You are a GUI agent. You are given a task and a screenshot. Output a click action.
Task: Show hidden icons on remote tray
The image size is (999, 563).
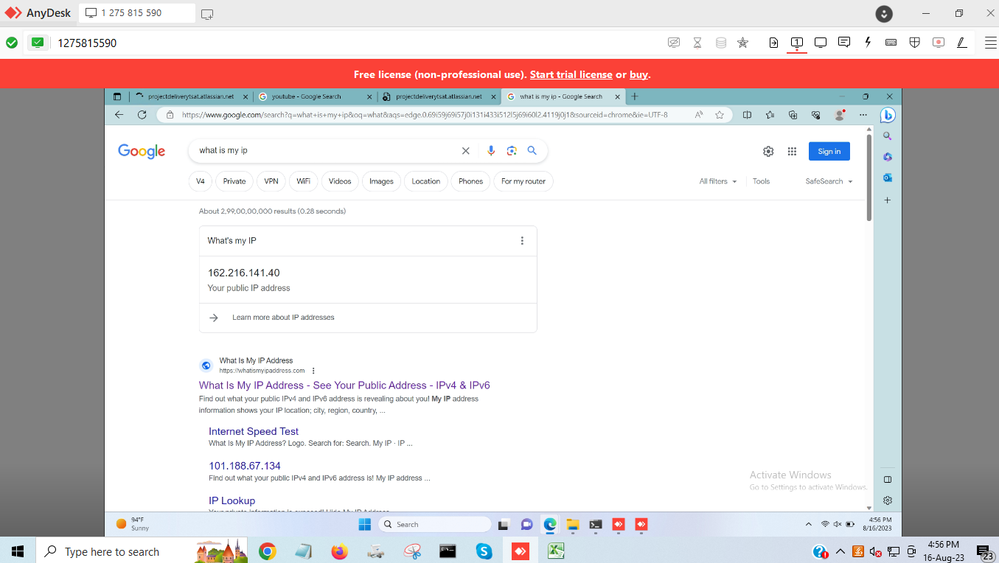pos(809,524)
